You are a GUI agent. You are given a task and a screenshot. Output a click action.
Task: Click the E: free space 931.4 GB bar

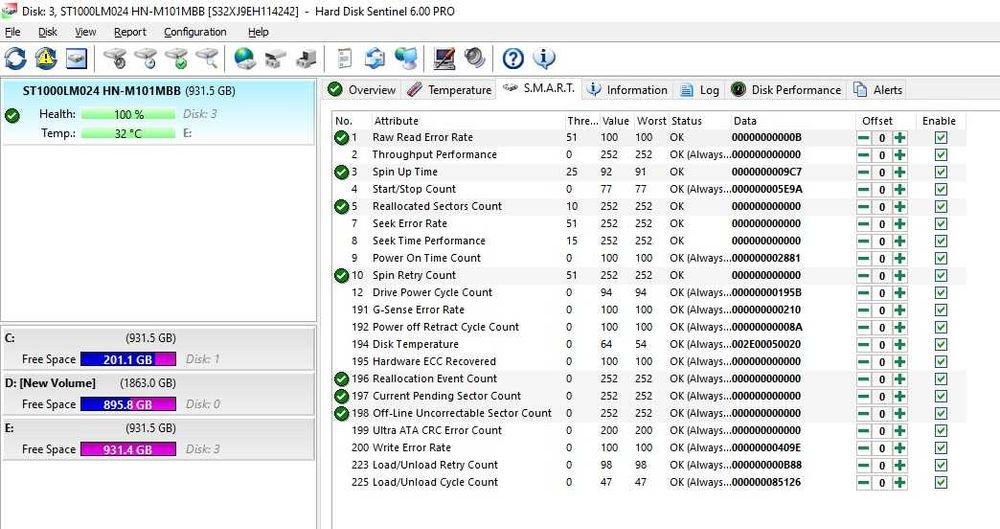pyautogui.click(x=128, y=449)
